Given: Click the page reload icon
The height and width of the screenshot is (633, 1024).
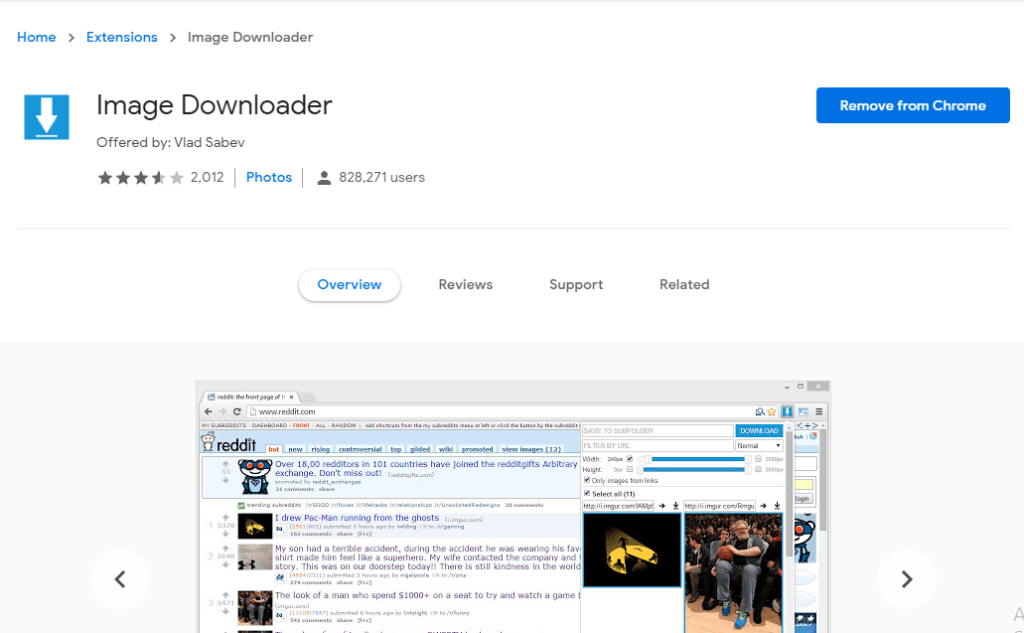Looking at the screenshot, I should coord(237,413).
